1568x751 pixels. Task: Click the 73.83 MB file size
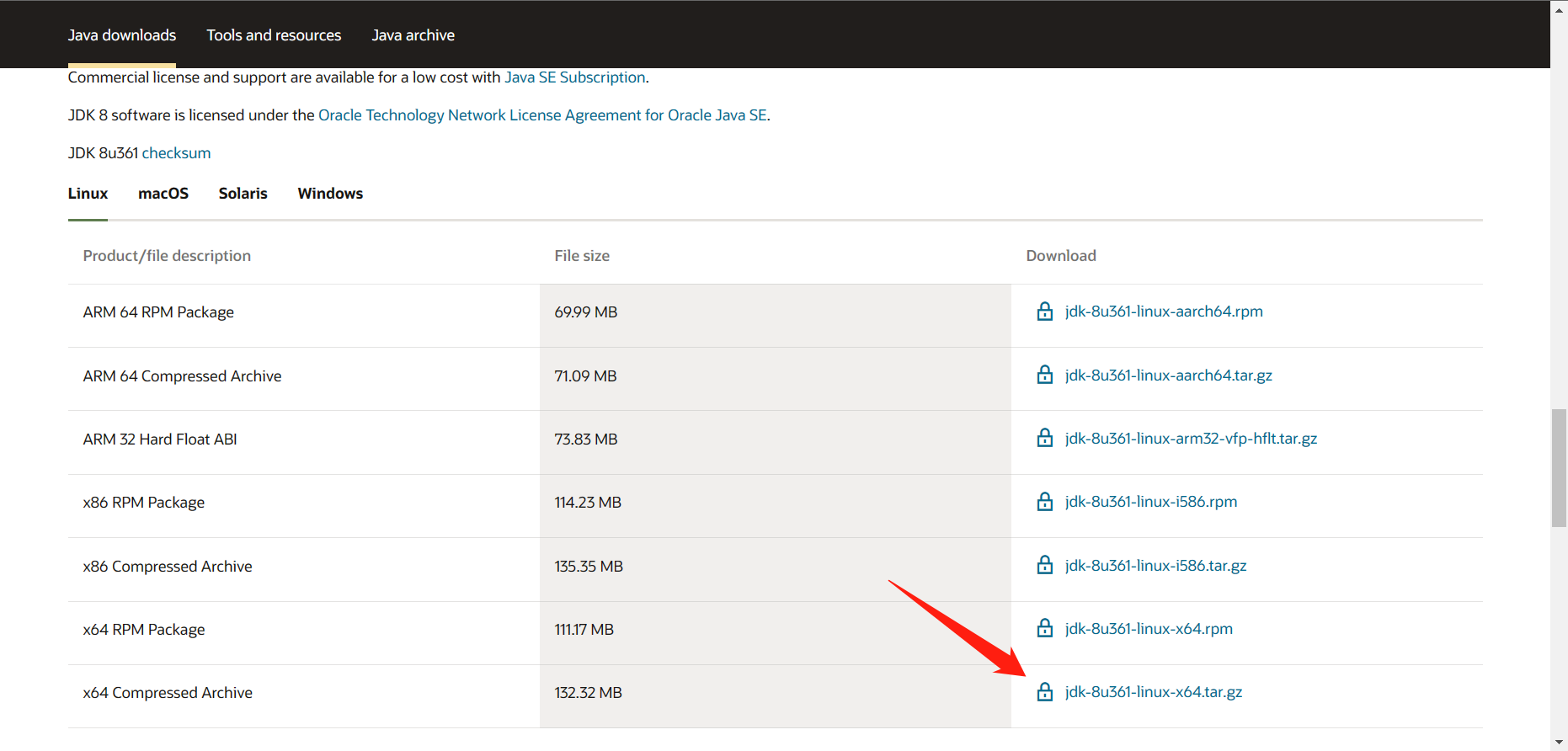coord(586,439)
